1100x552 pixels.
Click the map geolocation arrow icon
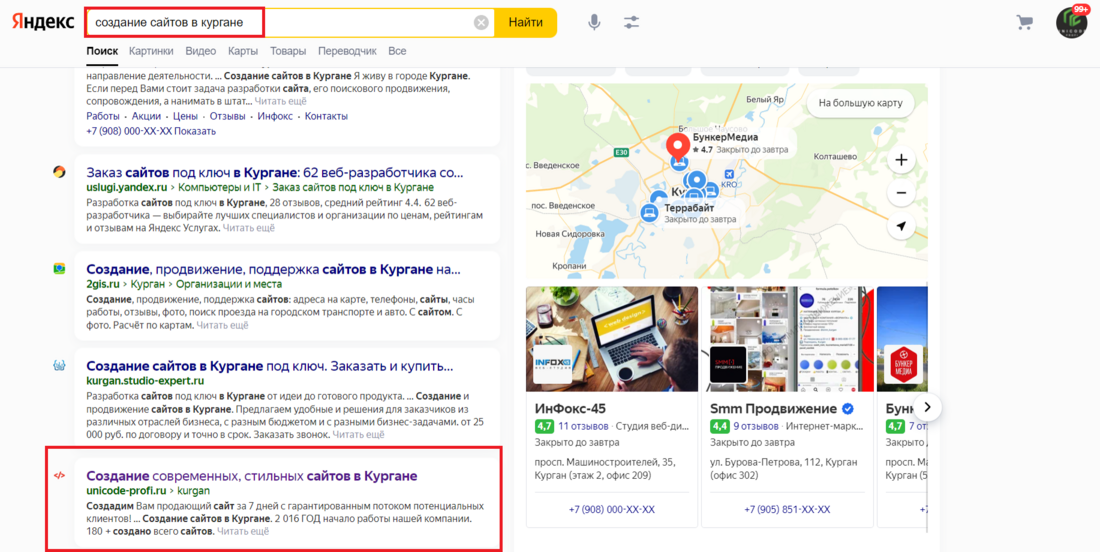[x=901, y=226]
